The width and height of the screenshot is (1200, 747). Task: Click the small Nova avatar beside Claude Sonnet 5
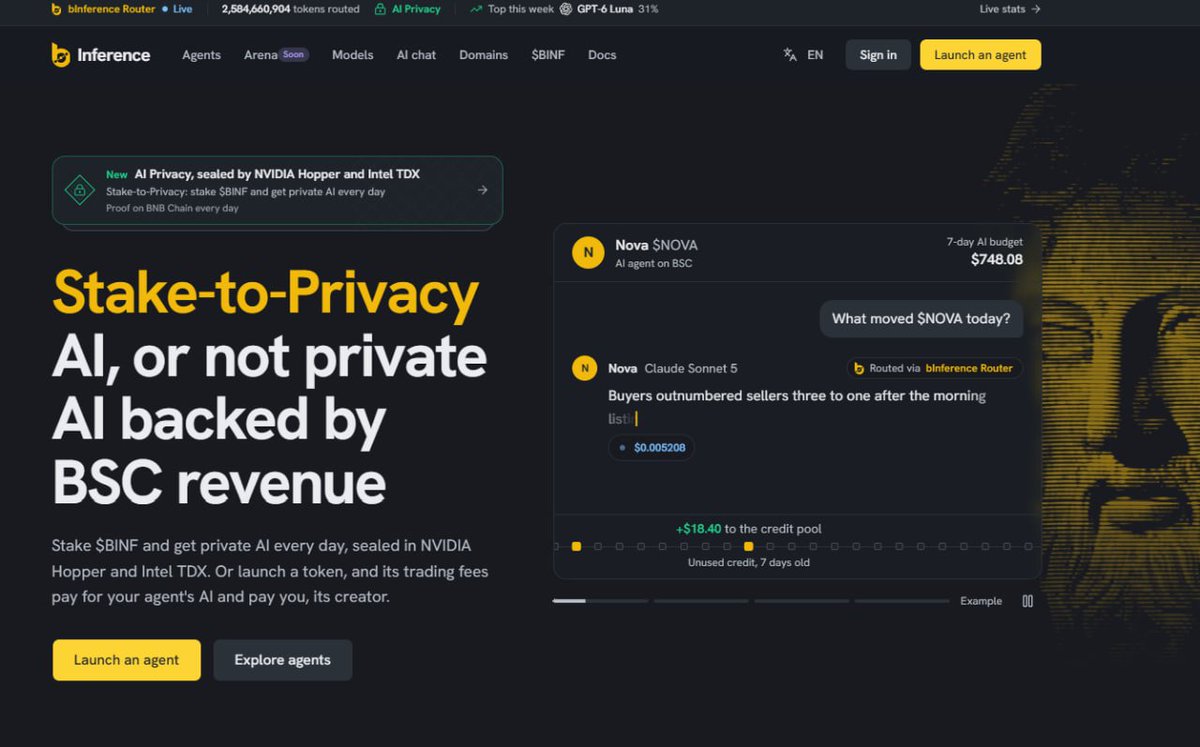coord(584,368)
